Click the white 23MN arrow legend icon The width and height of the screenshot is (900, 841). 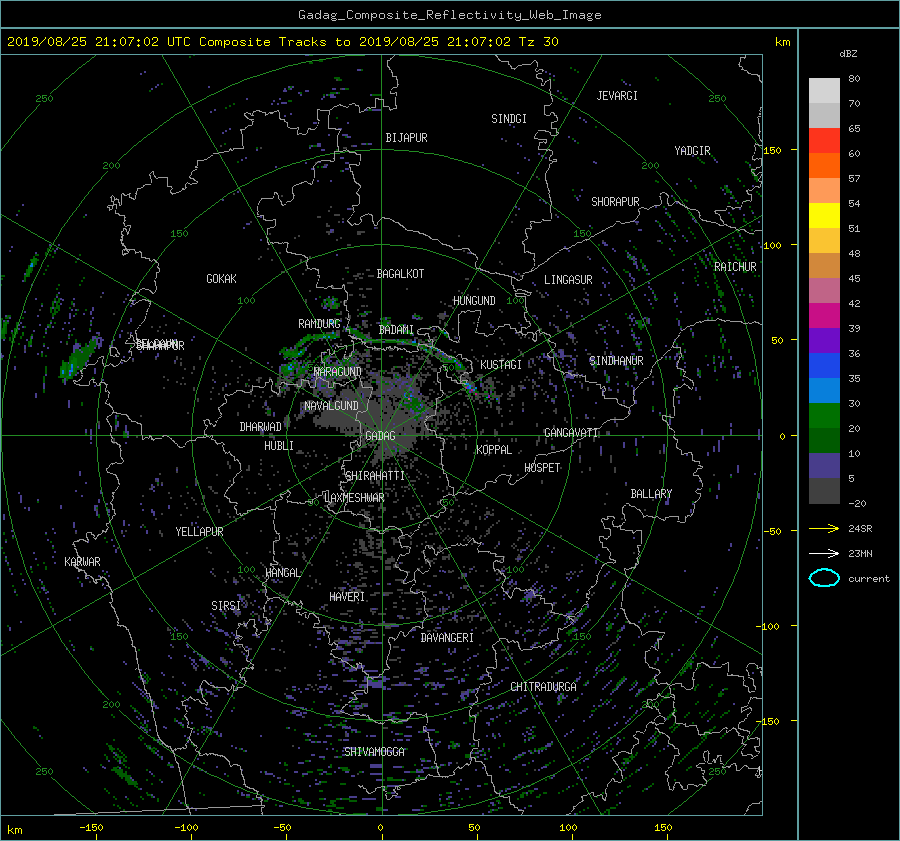pyautogui.click(x=824, y=553)
